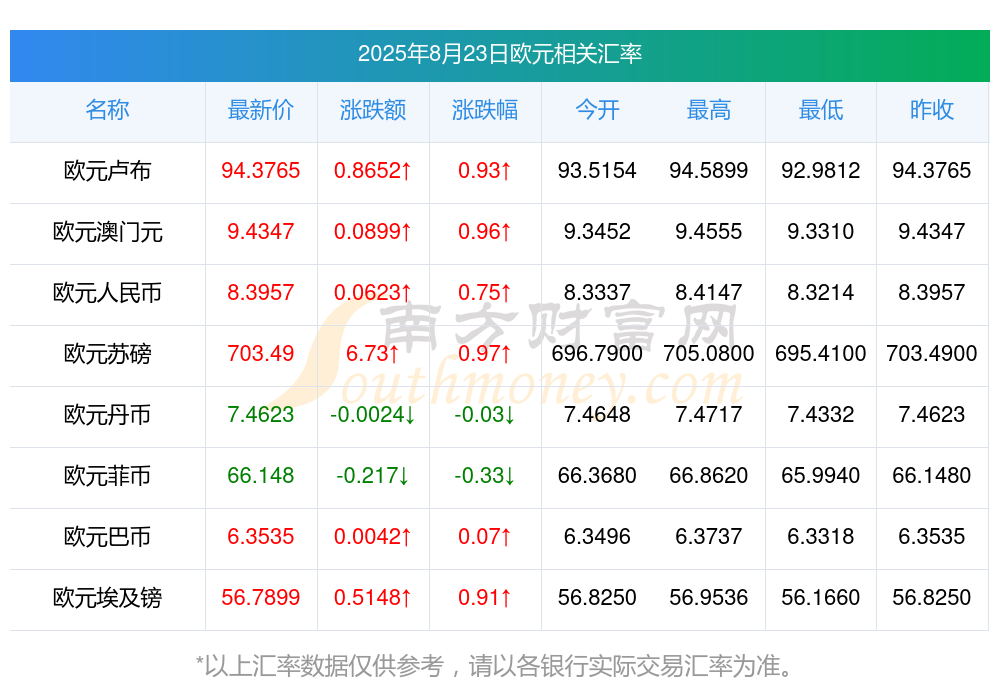Select the 0.93↑ change percentage
The width and height of the screenshot is (1000, 698).
click(x=485, y=170)
